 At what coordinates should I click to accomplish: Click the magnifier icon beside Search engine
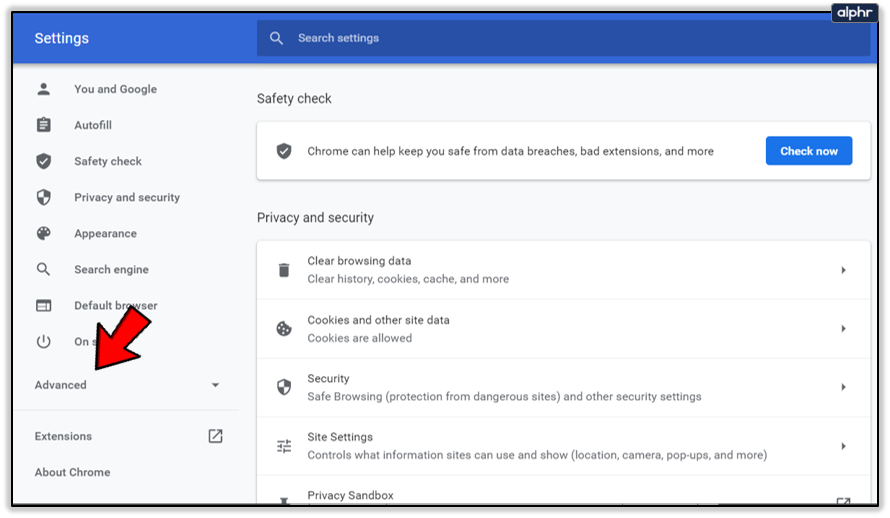(x=44, y=269)
